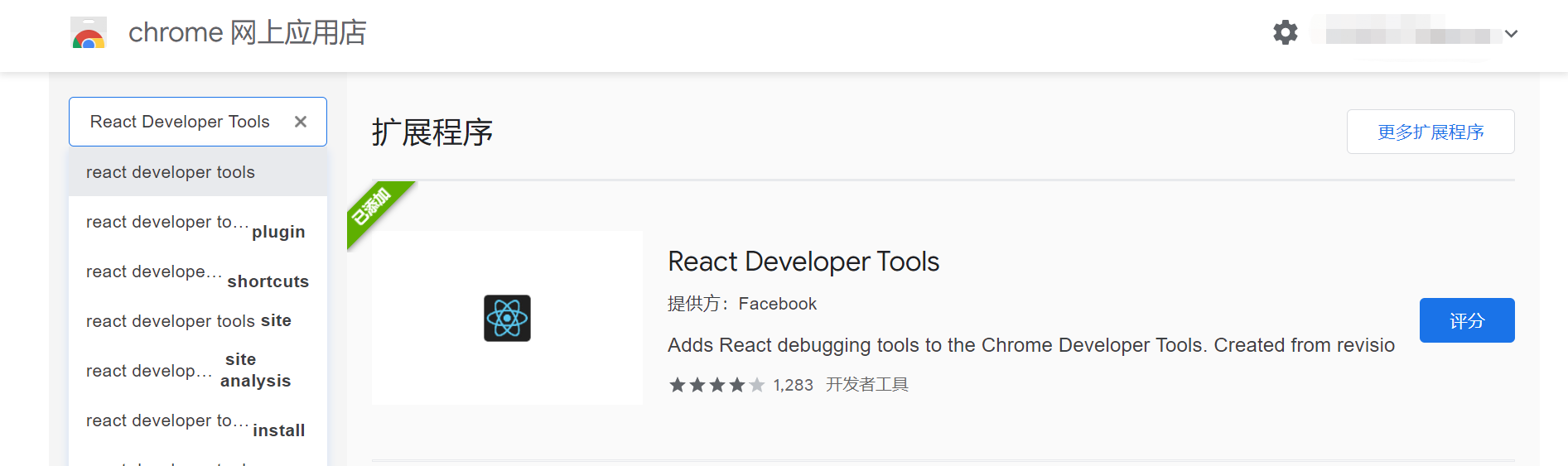
Task: Click the 更多扩展程序 button
Action: pos(1430,132)
